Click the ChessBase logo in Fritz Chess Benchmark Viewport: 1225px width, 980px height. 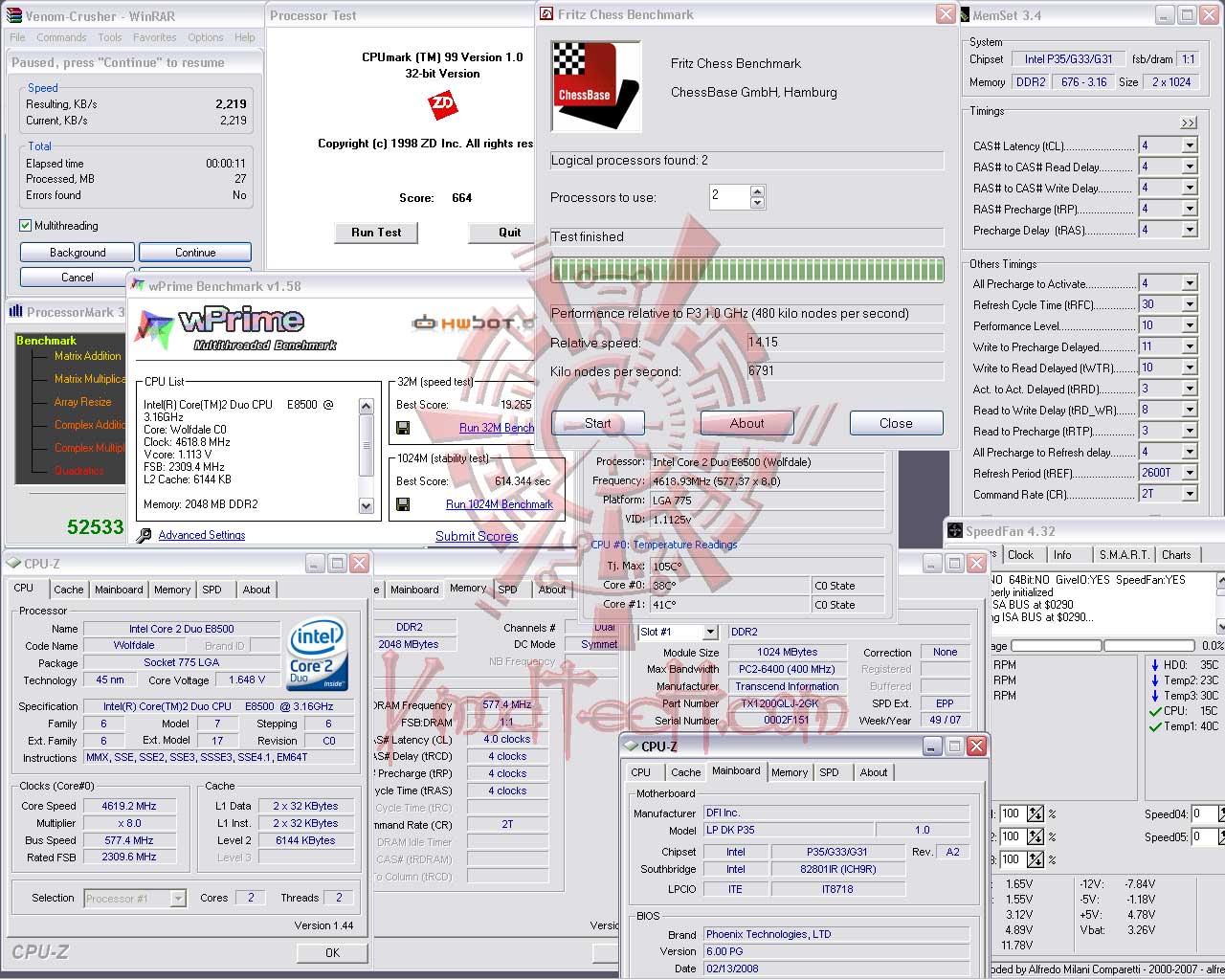tap(596, 86)
